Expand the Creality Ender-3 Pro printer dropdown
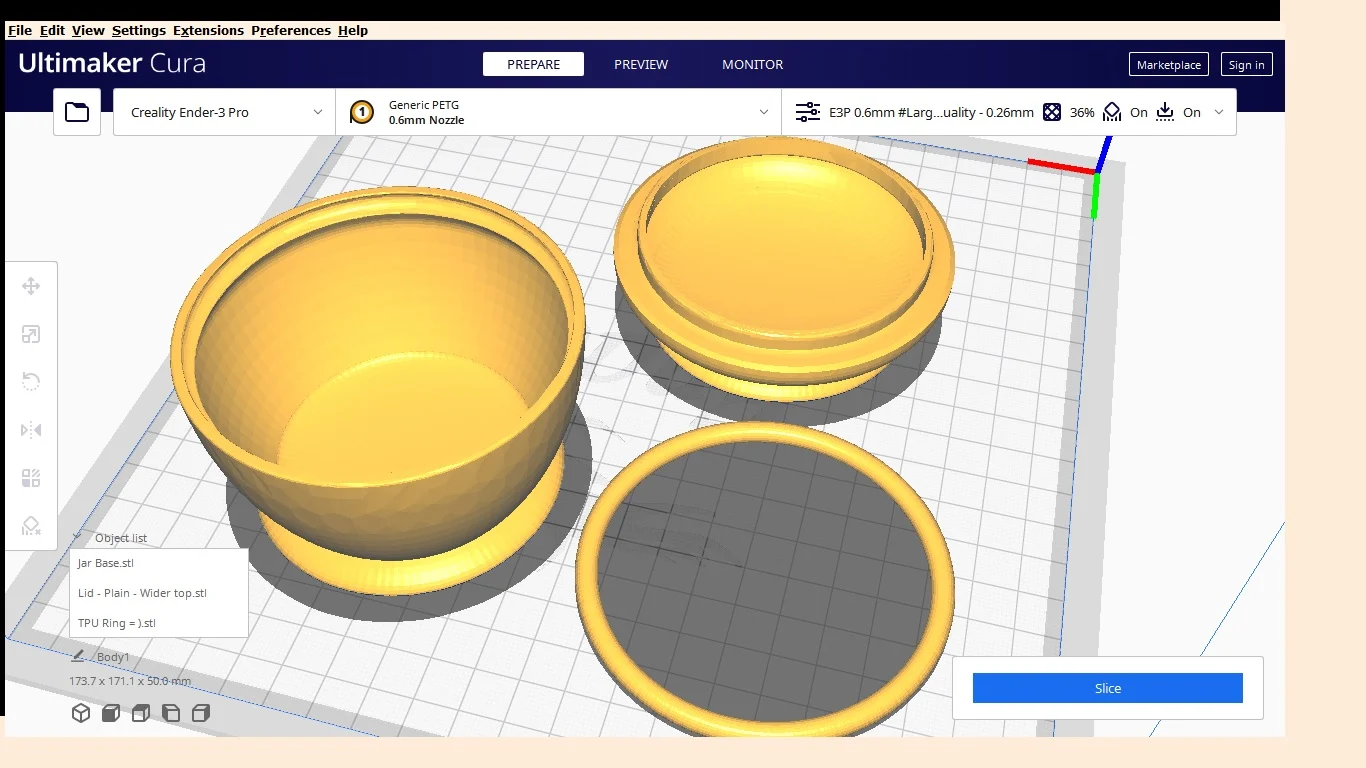Screen dimensions: 1366x768 point(224,112)
